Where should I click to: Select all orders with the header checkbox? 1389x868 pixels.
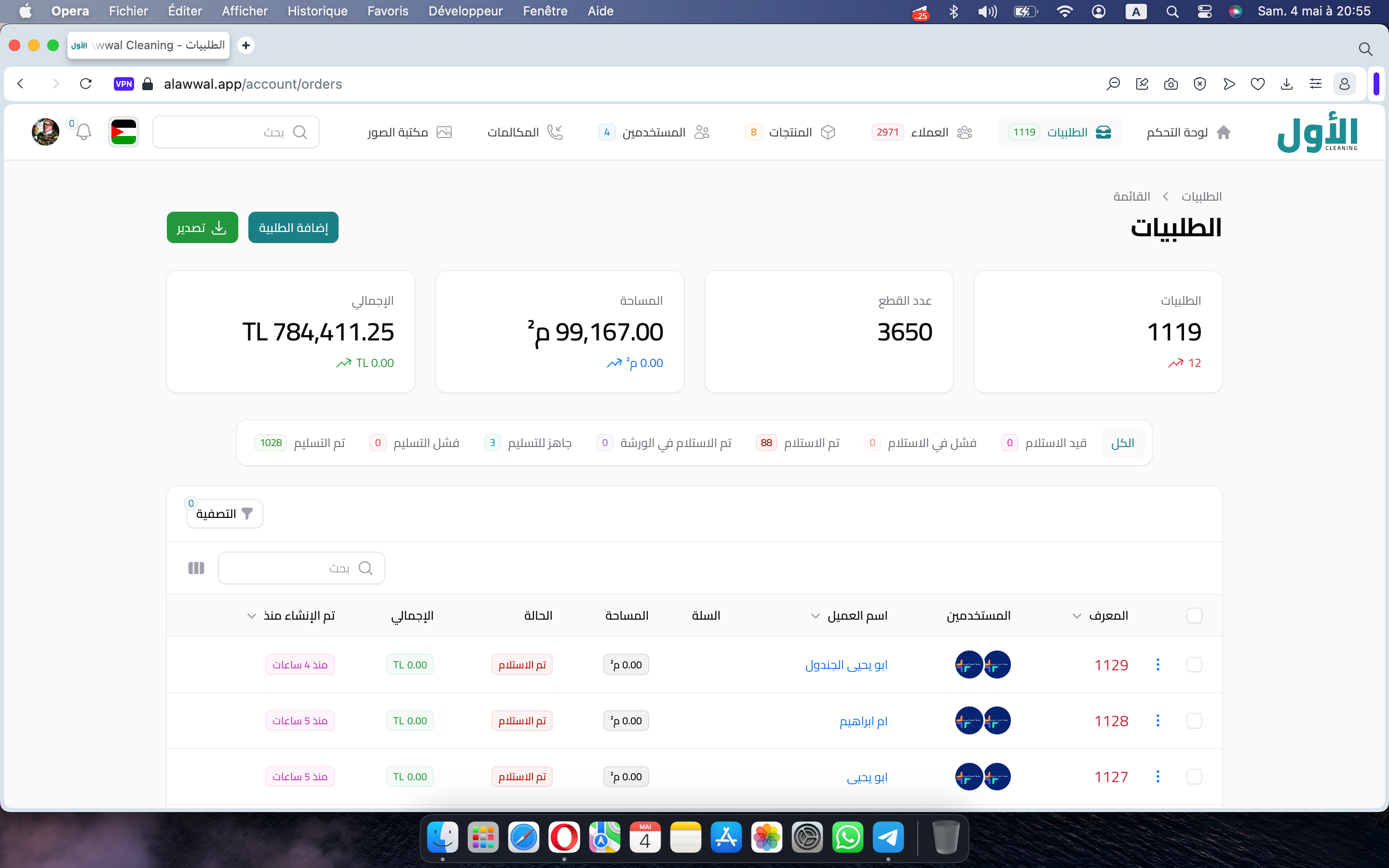1194,615
